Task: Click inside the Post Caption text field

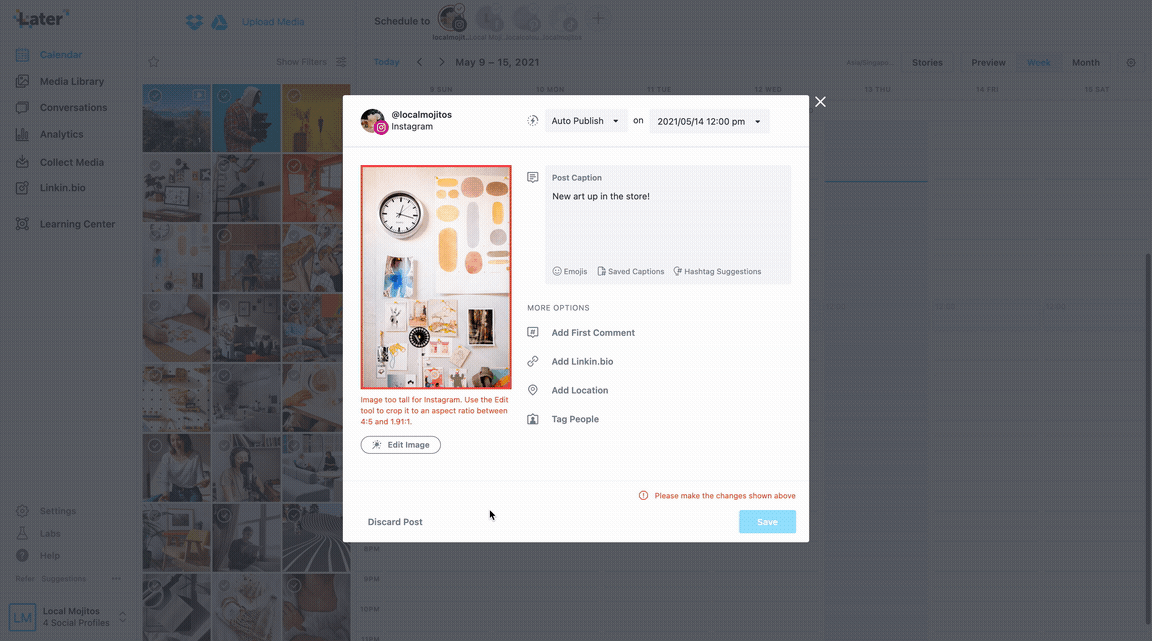Action: pos(667,224)
